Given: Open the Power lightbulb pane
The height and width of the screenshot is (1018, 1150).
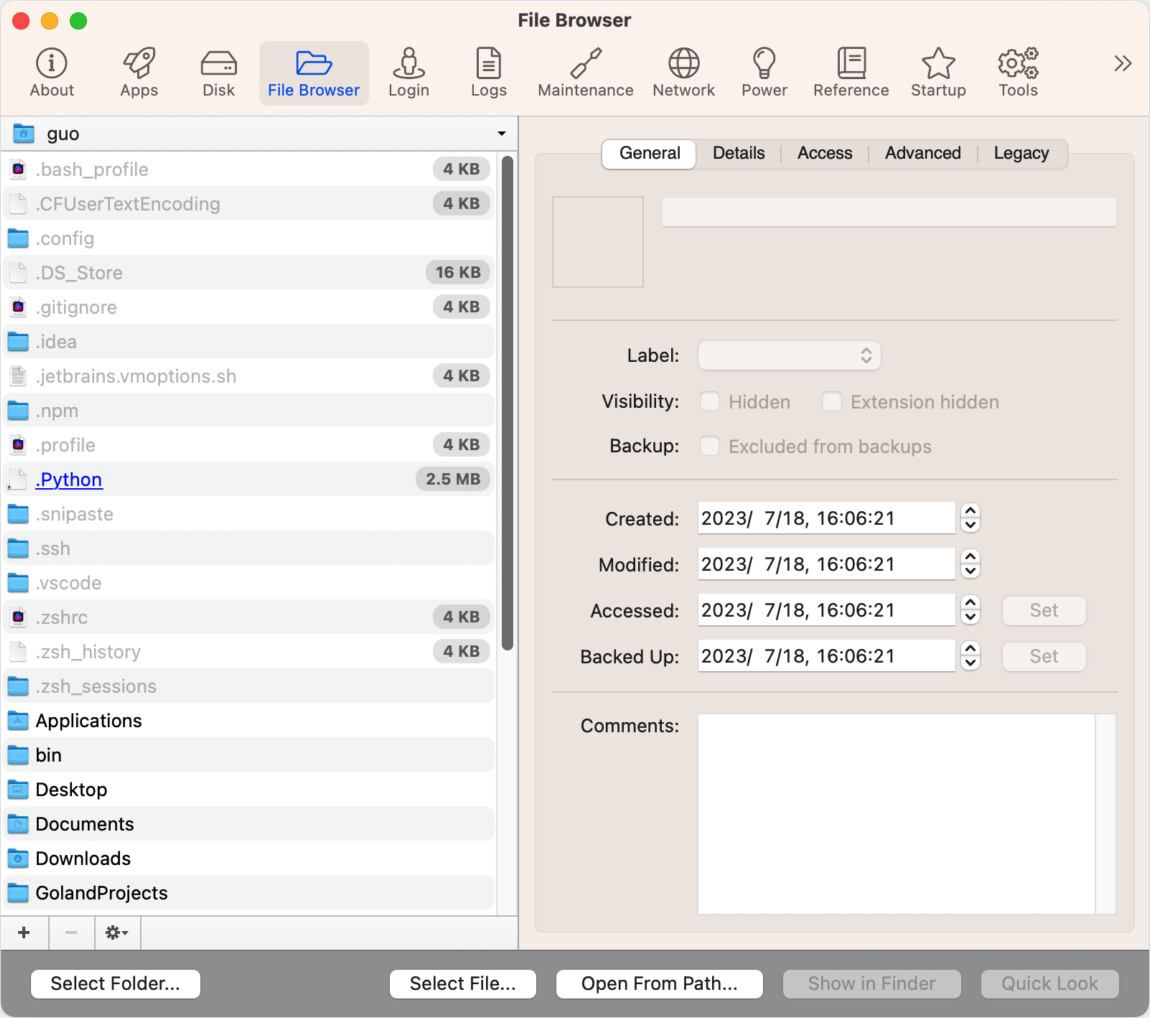Looking at the screenshot, I should [764, 73].
